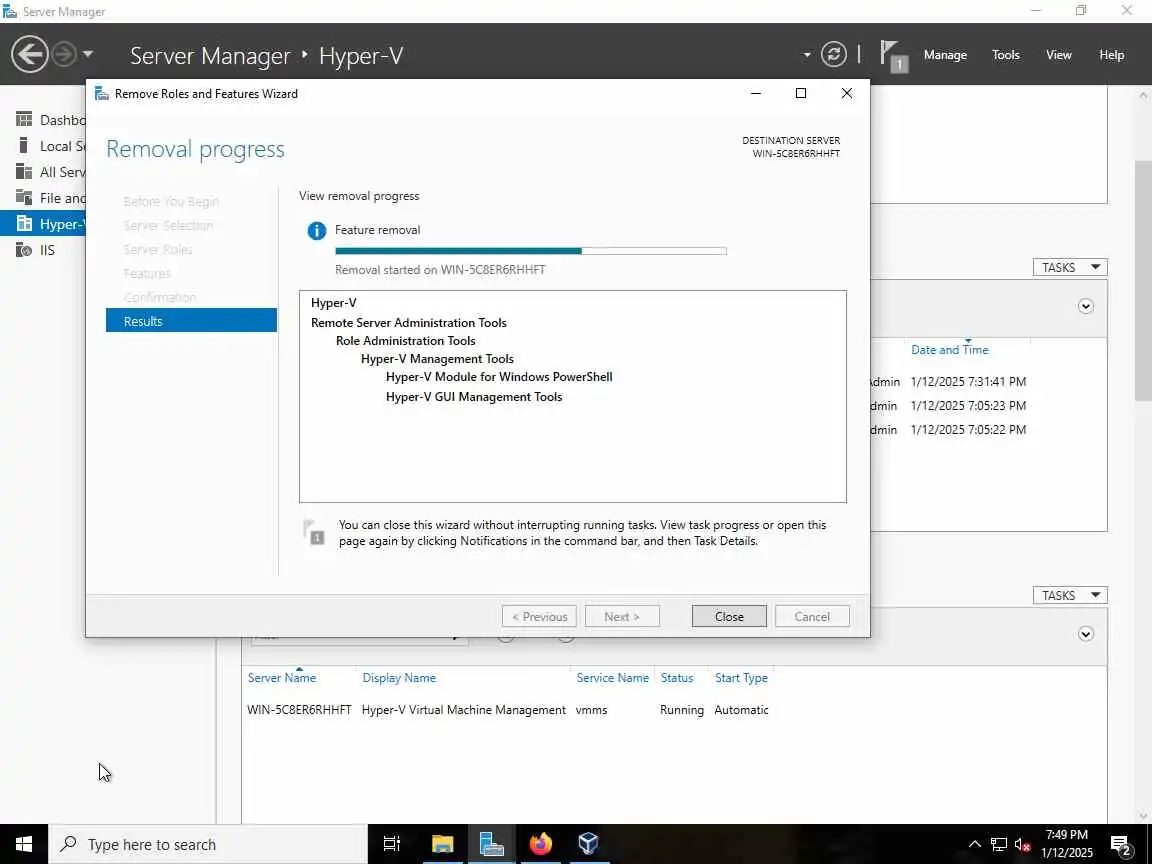Click the Server Manager back arrow

pyautogui.click(x=29, y=54)
